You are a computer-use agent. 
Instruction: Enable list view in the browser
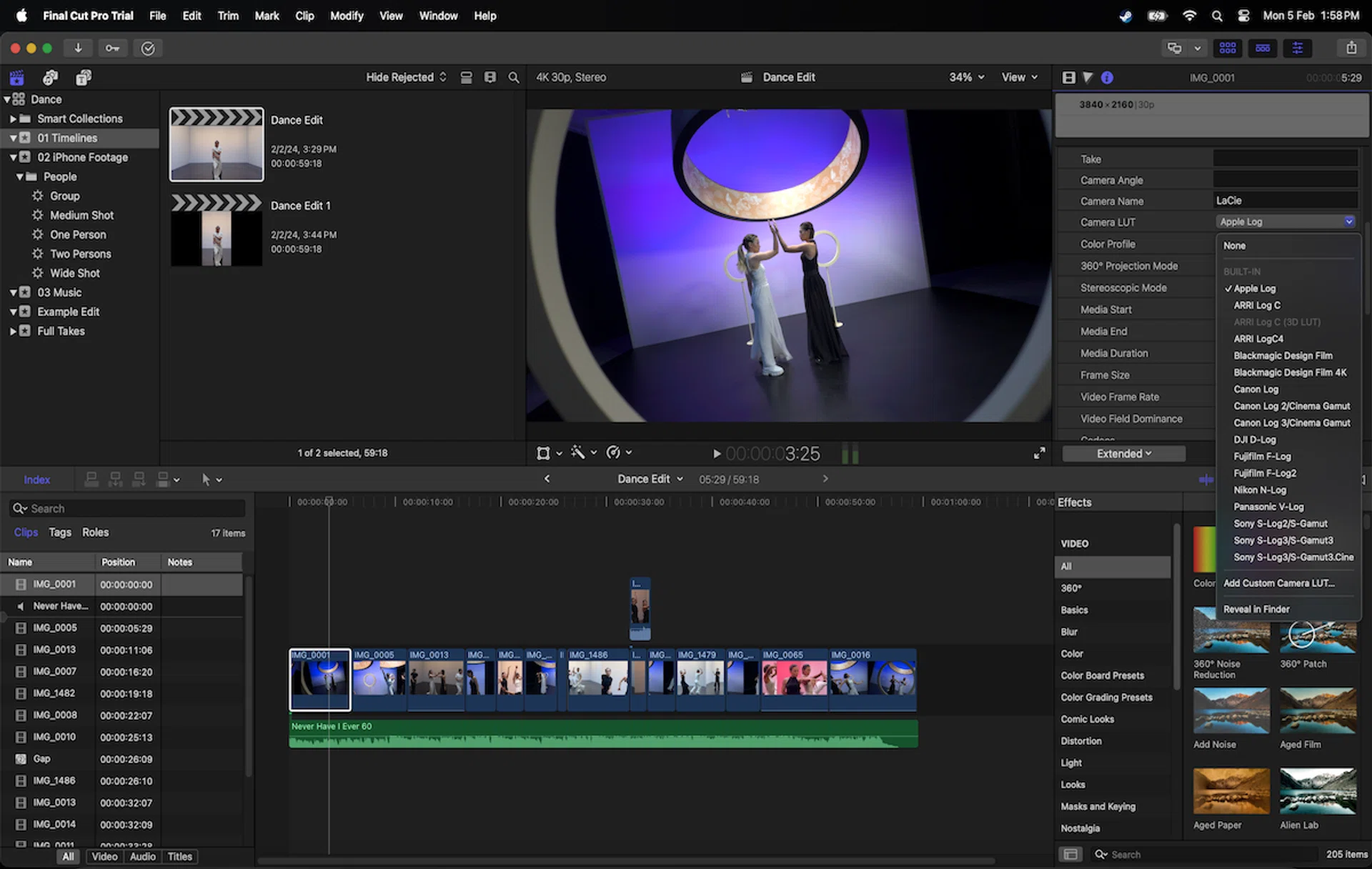click(490, 77)
